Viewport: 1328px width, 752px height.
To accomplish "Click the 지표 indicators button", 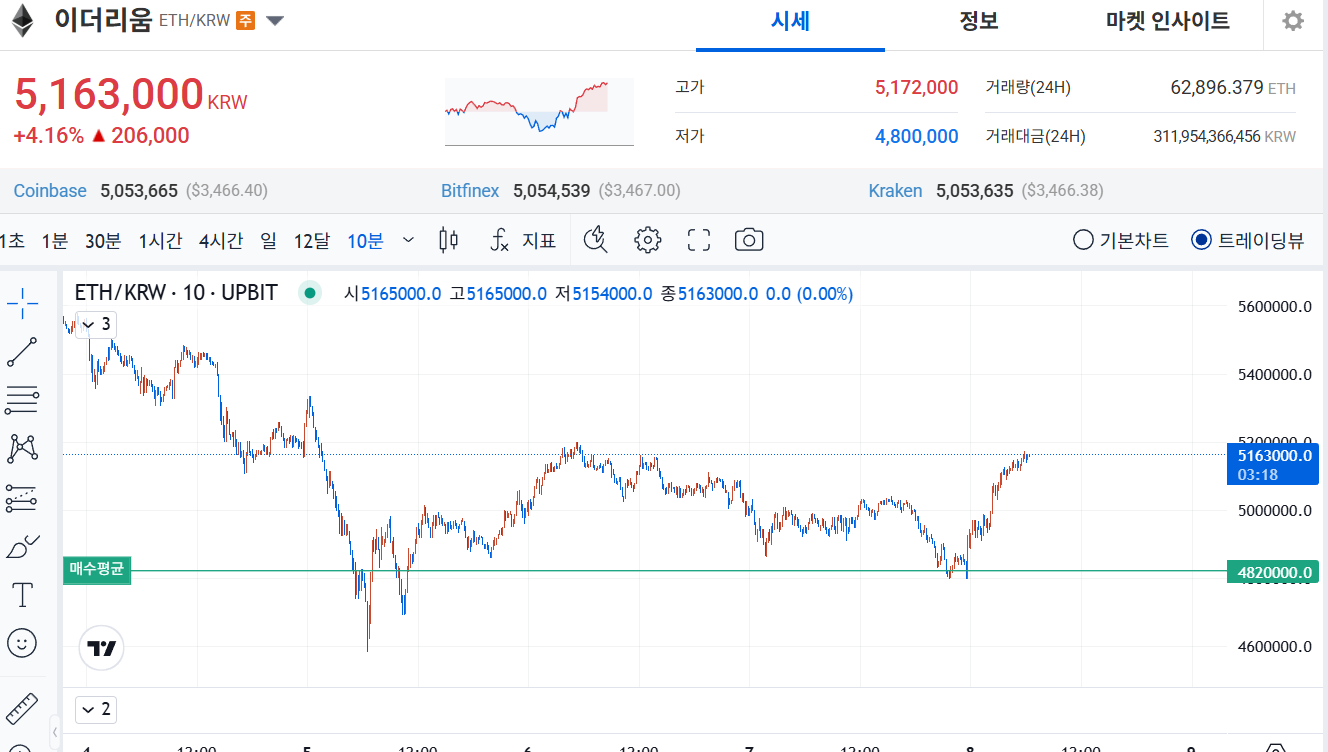I will click(x=523, y=240).
